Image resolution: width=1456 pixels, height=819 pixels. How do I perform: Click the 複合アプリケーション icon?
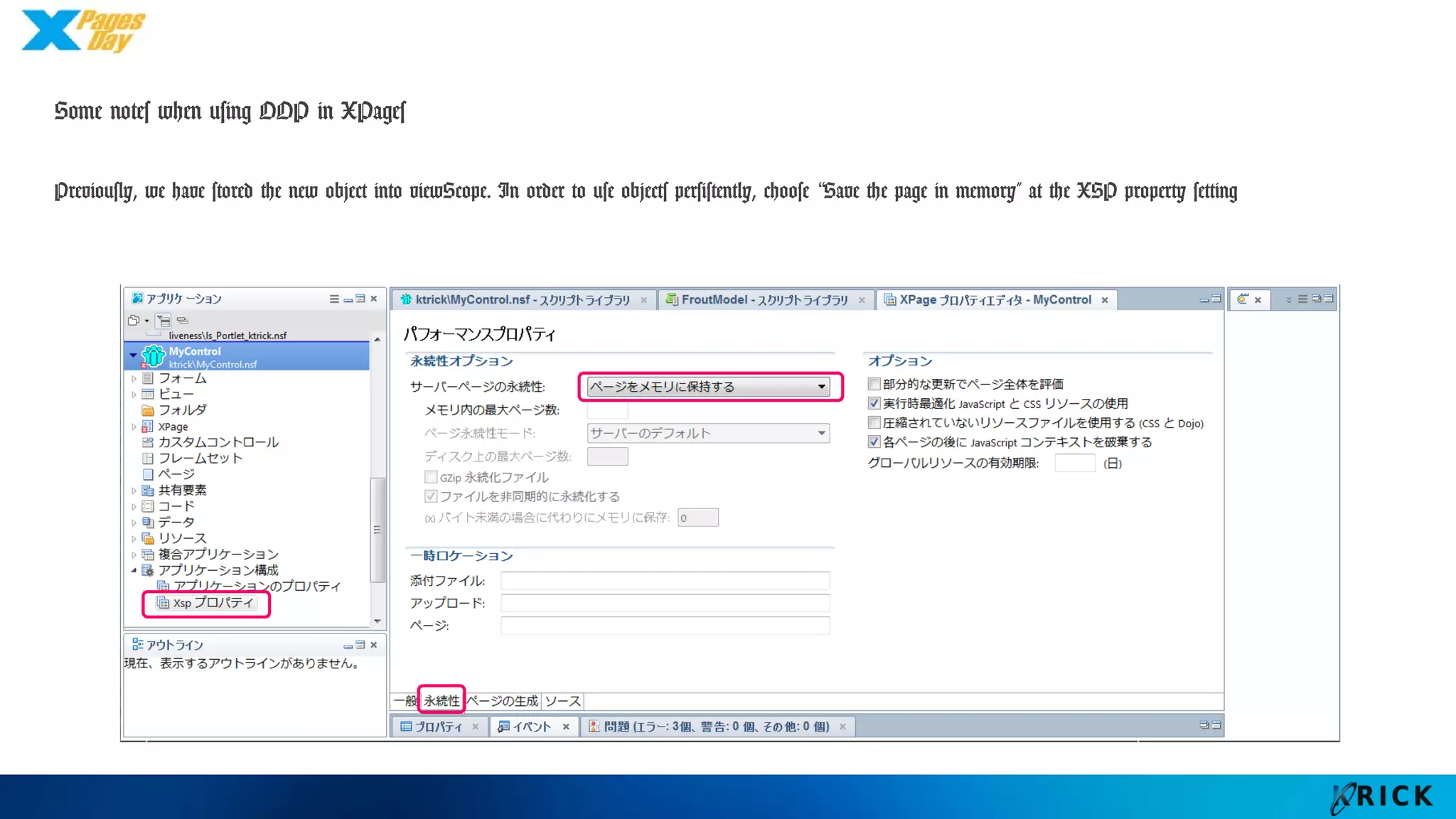148,555
